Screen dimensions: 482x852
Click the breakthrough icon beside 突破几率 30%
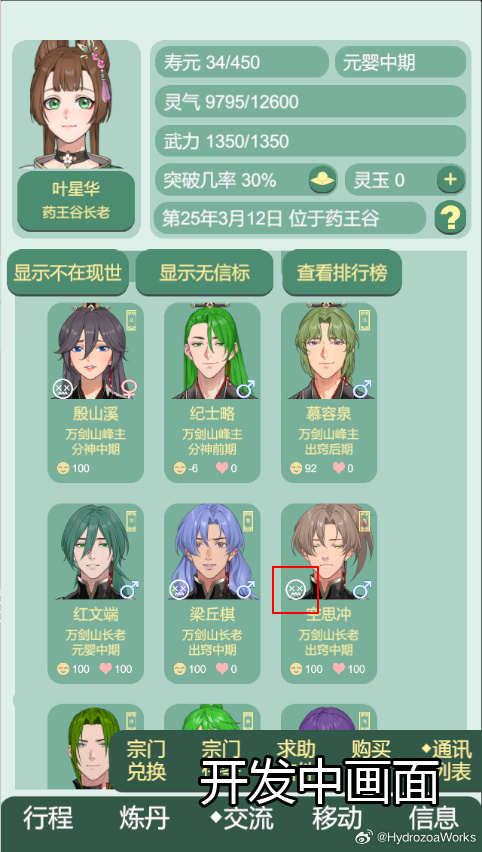click(322, 179)
